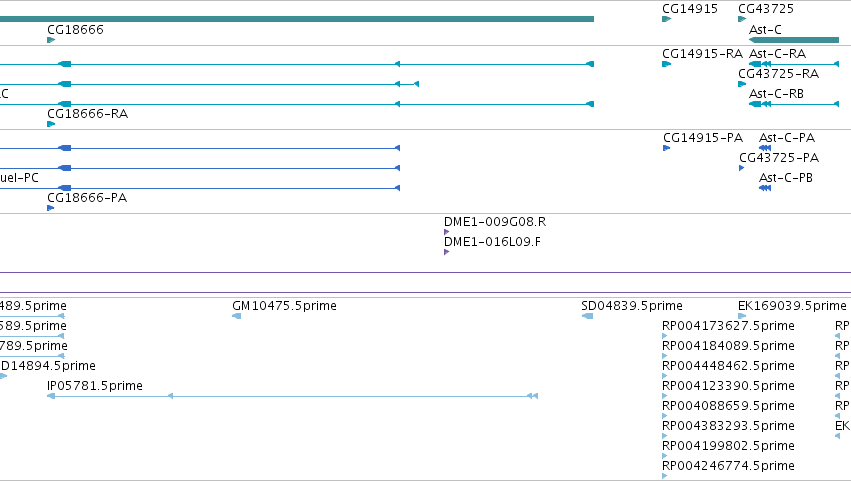This screenshot has height=481, width=851.
Task: Click the small arrow under CG18666-RA
Action: (51, 124)
